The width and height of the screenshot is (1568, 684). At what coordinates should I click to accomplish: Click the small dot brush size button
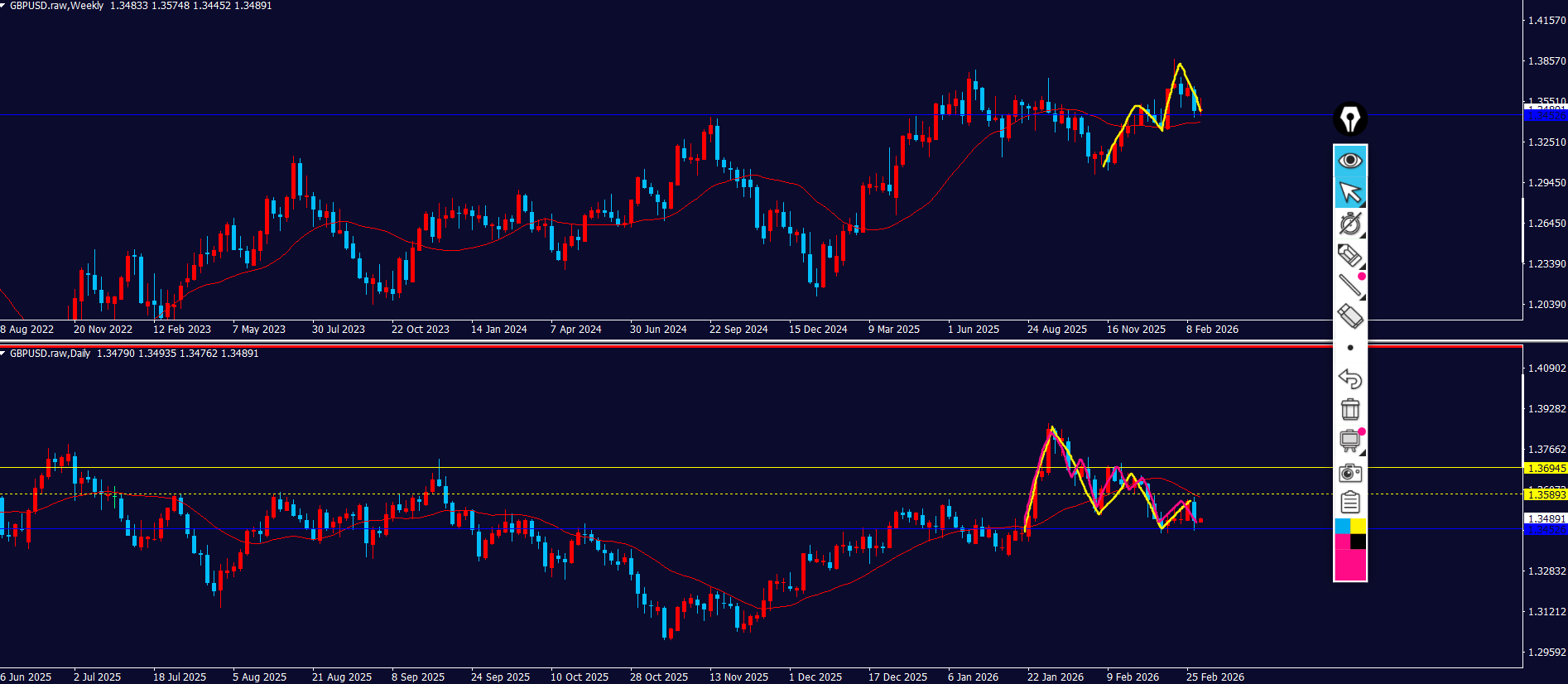click(1350, 348)
